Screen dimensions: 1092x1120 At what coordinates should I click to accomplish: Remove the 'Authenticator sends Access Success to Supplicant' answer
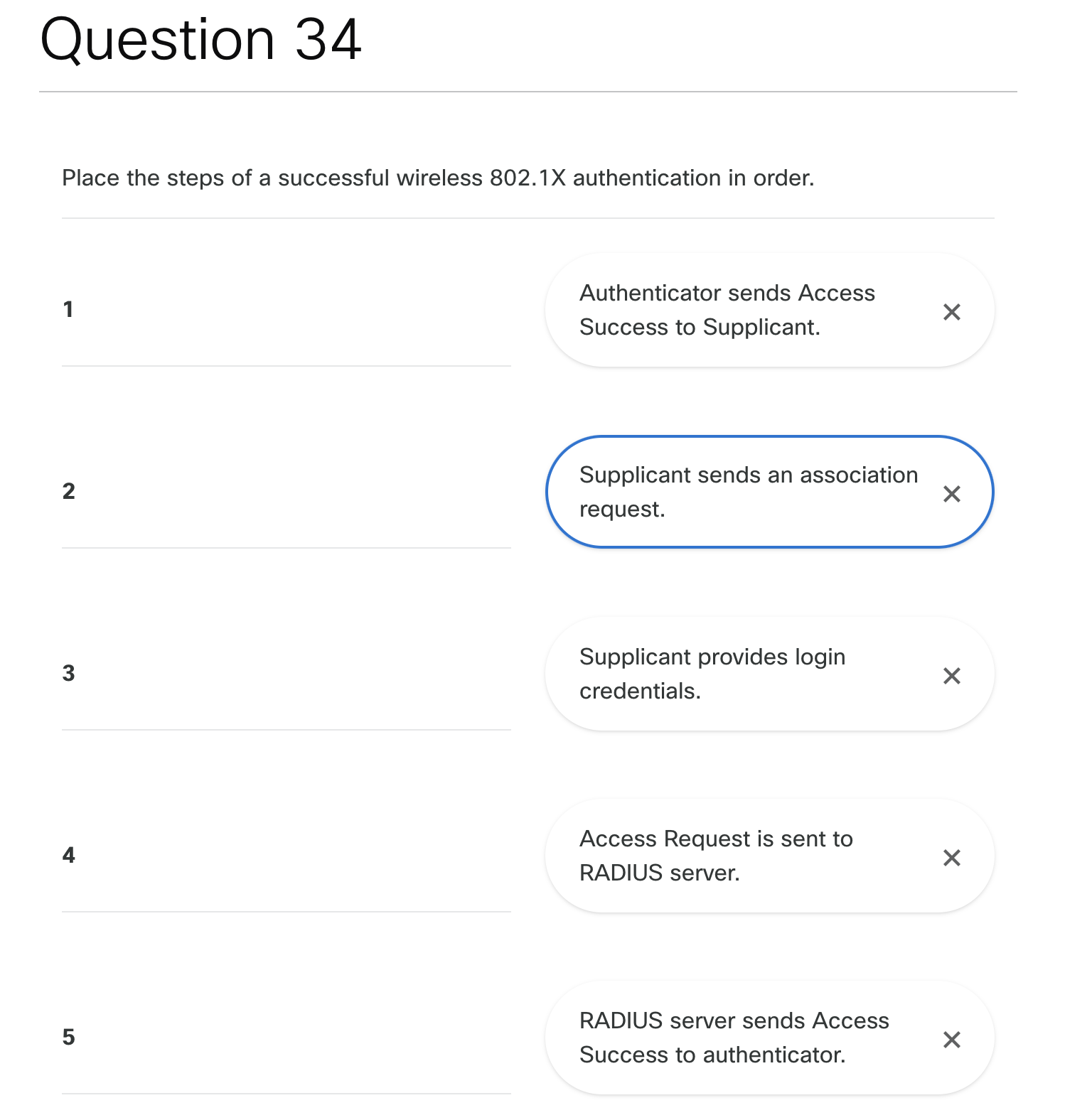pos(953,311)
